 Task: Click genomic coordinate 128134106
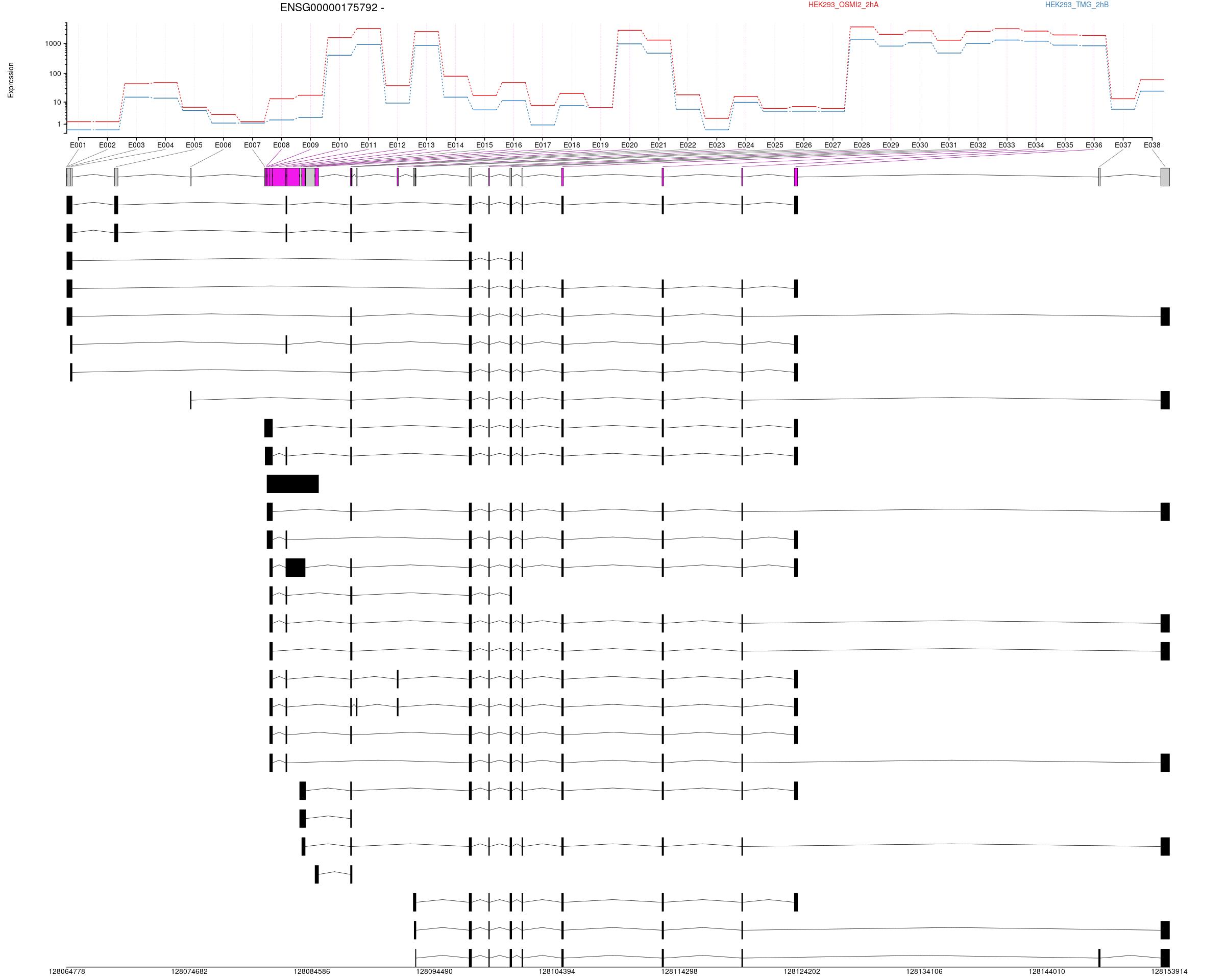(x=924, y=972)
